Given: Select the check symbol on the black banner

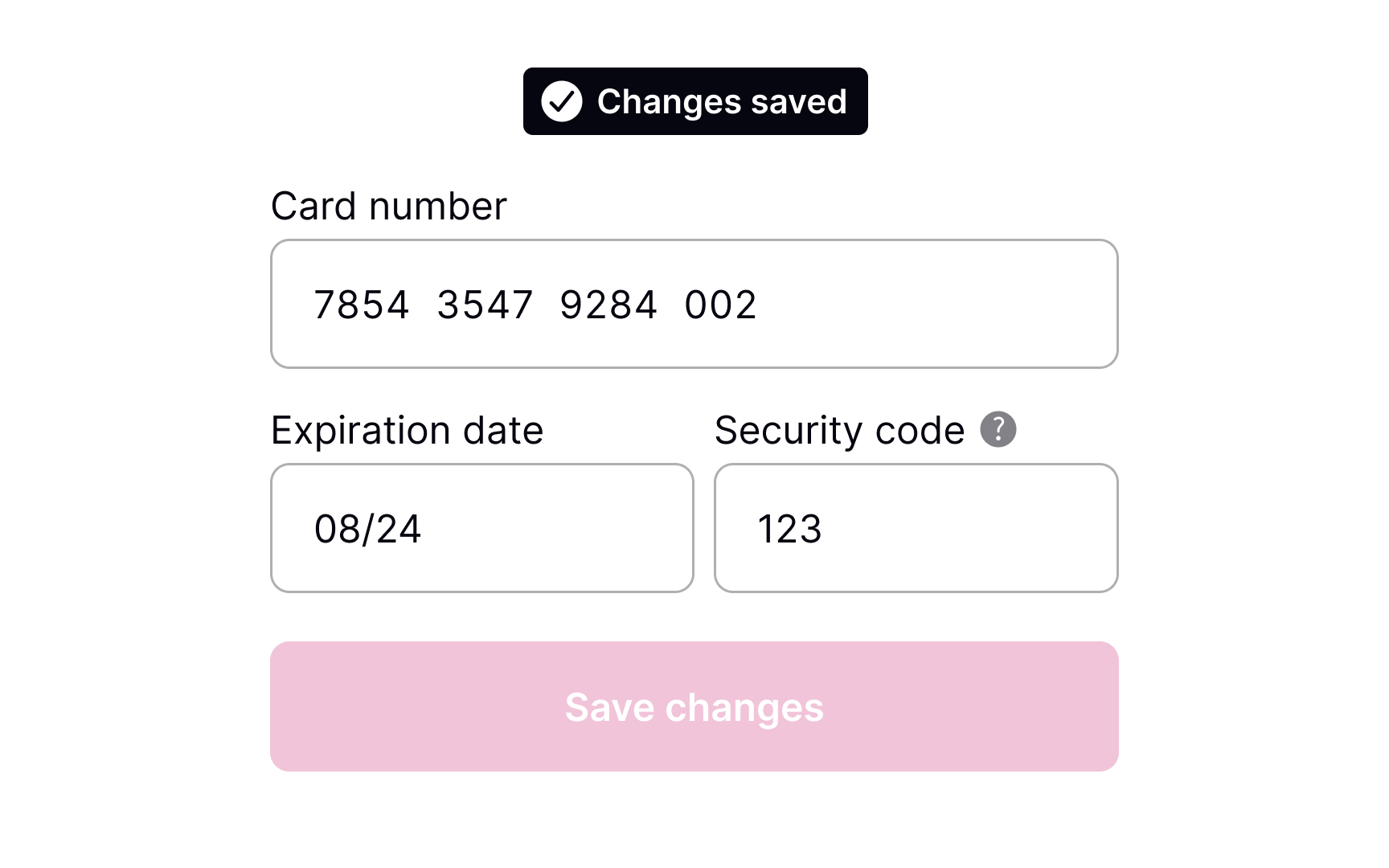Looking at the screenshot, I should [562, 101].
